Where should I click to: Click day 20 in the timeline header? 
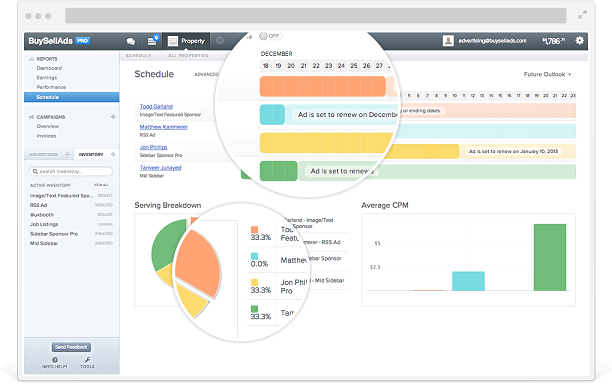(x=546, y=96)
